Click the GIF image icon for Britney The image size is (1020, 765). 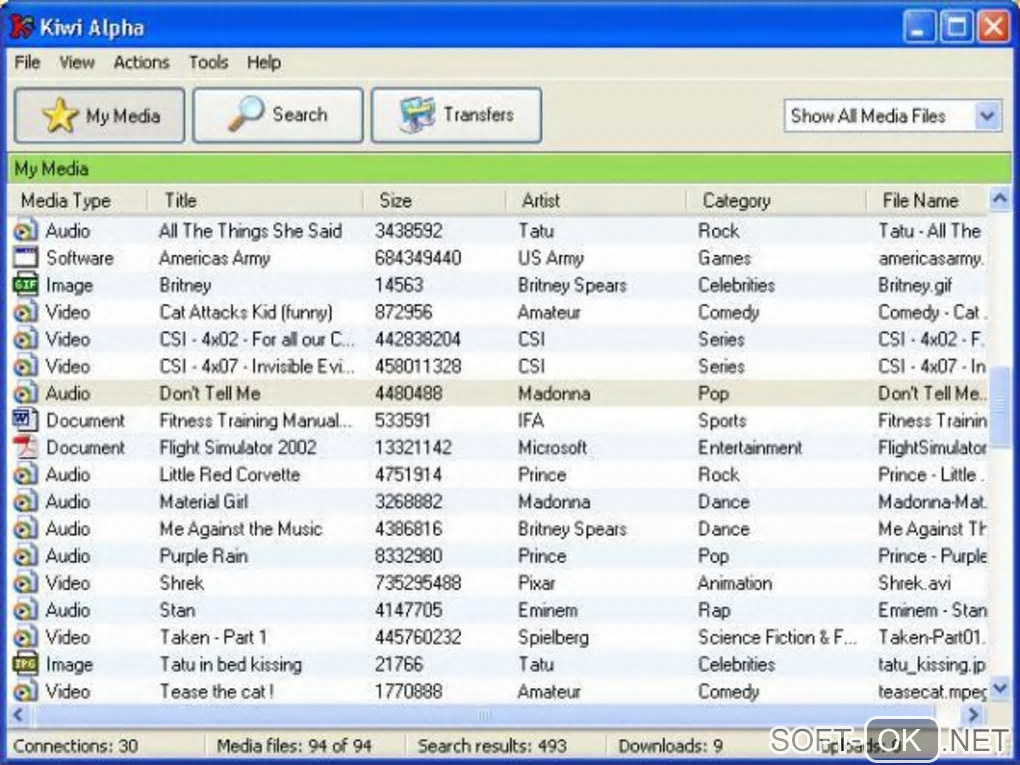click(25, 285)
